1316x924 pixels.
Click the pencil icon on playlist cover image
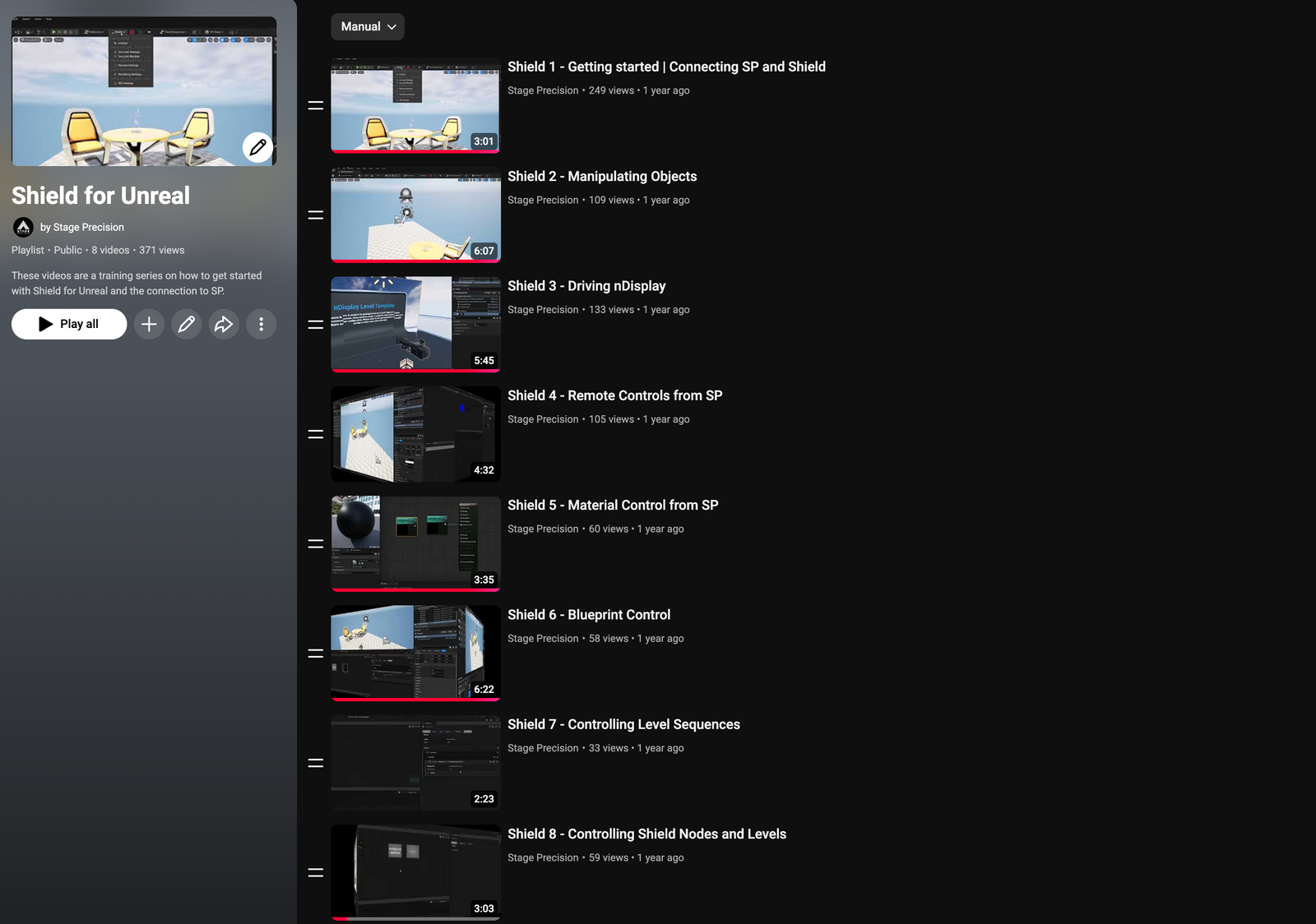257,148
